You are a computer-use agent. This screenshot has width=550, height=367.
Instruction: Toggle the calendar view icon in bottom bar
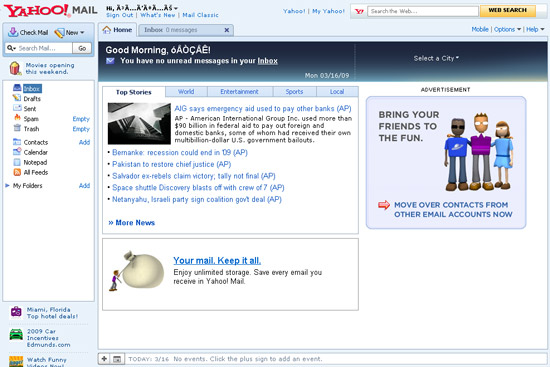[x=117, y=359]
